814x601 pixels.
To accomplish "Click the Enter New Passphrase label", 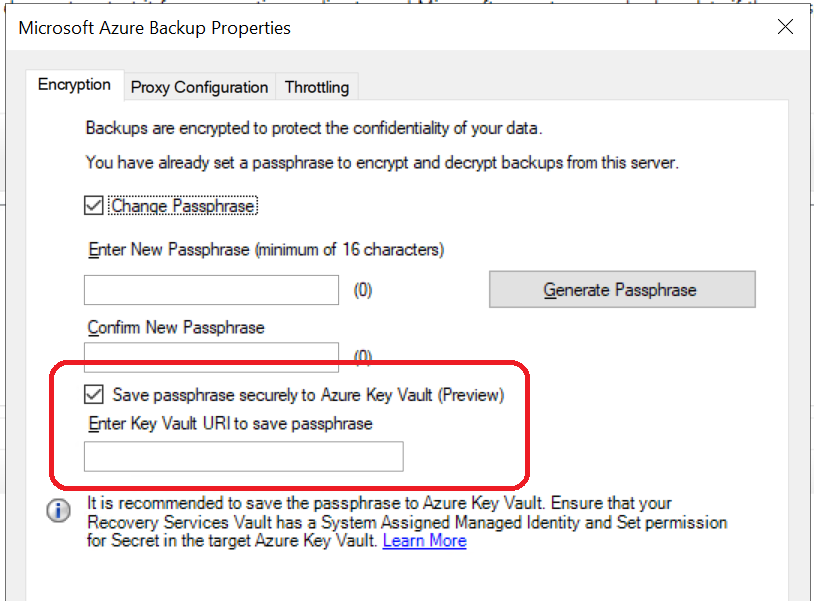I will coord(266,250).
